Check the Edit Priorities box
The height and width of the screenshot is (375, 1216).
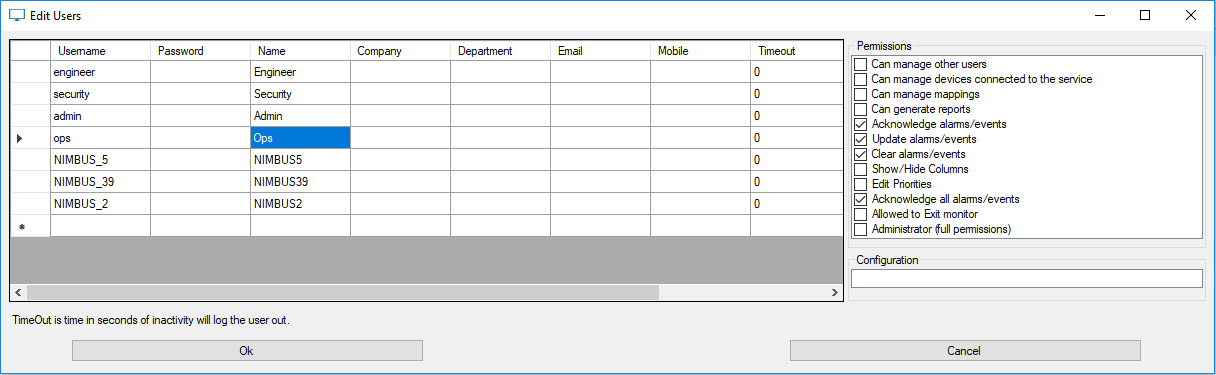[860, 184]
